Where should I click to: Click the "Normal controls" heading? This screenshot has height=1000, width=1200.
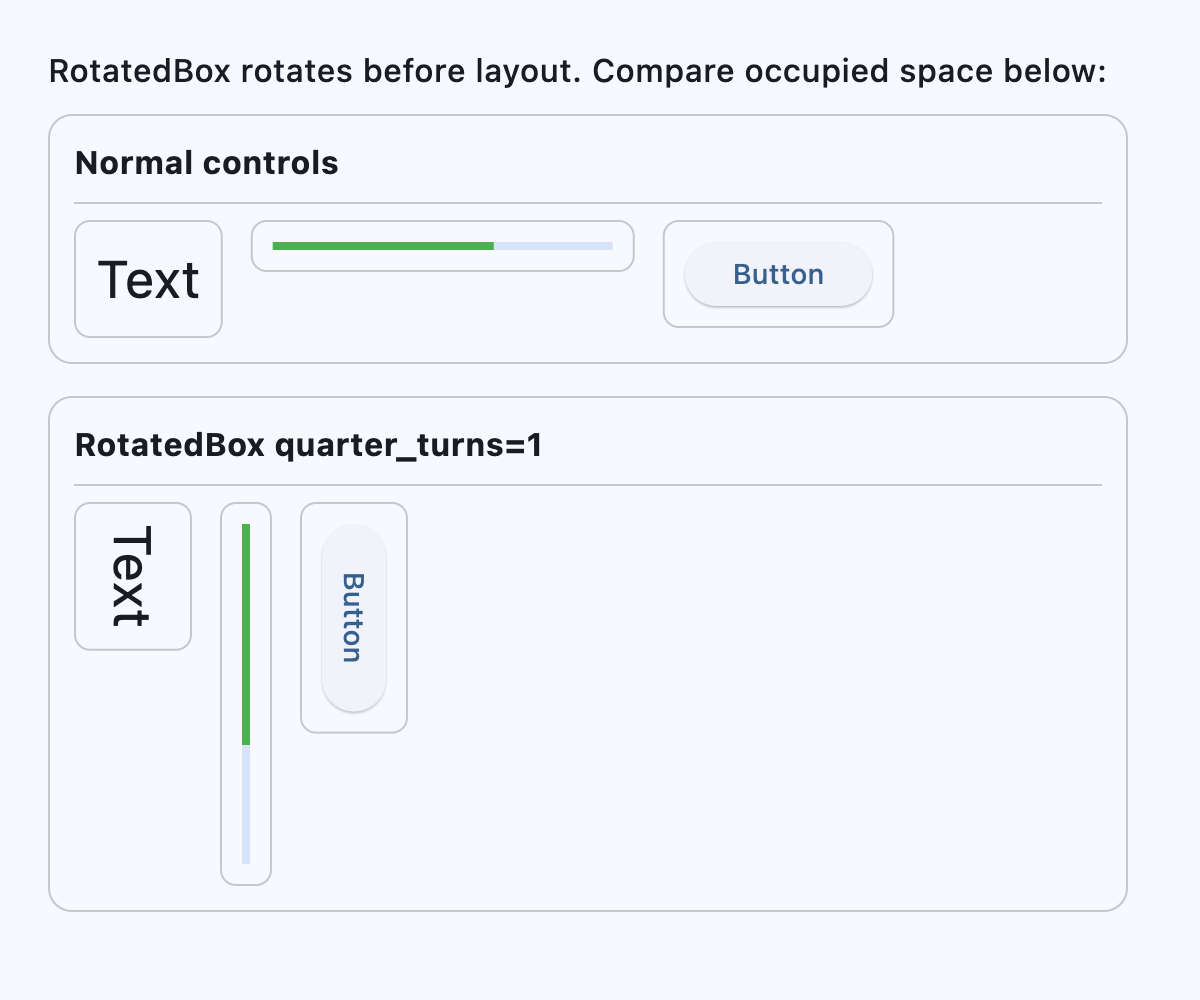[206, 163]
